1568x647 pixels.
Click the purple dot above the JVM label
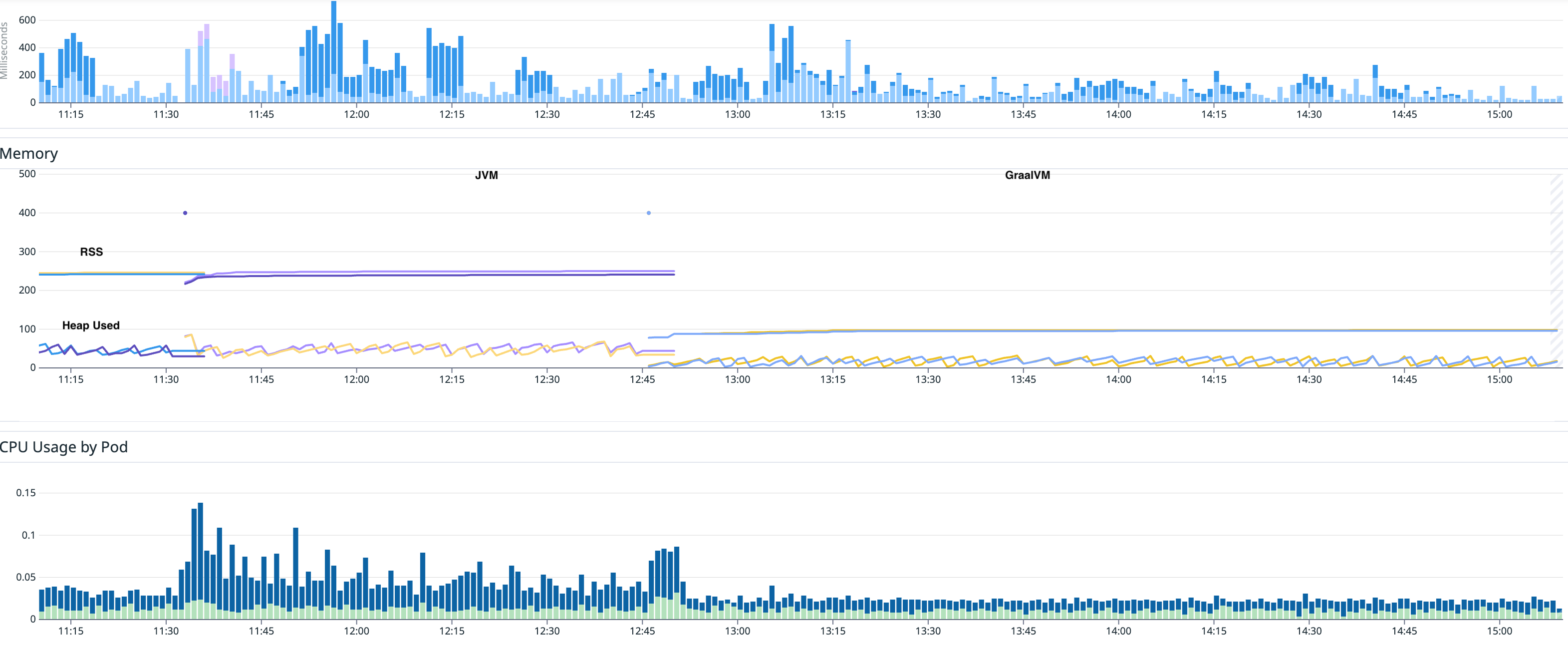(x=185, y=212)
